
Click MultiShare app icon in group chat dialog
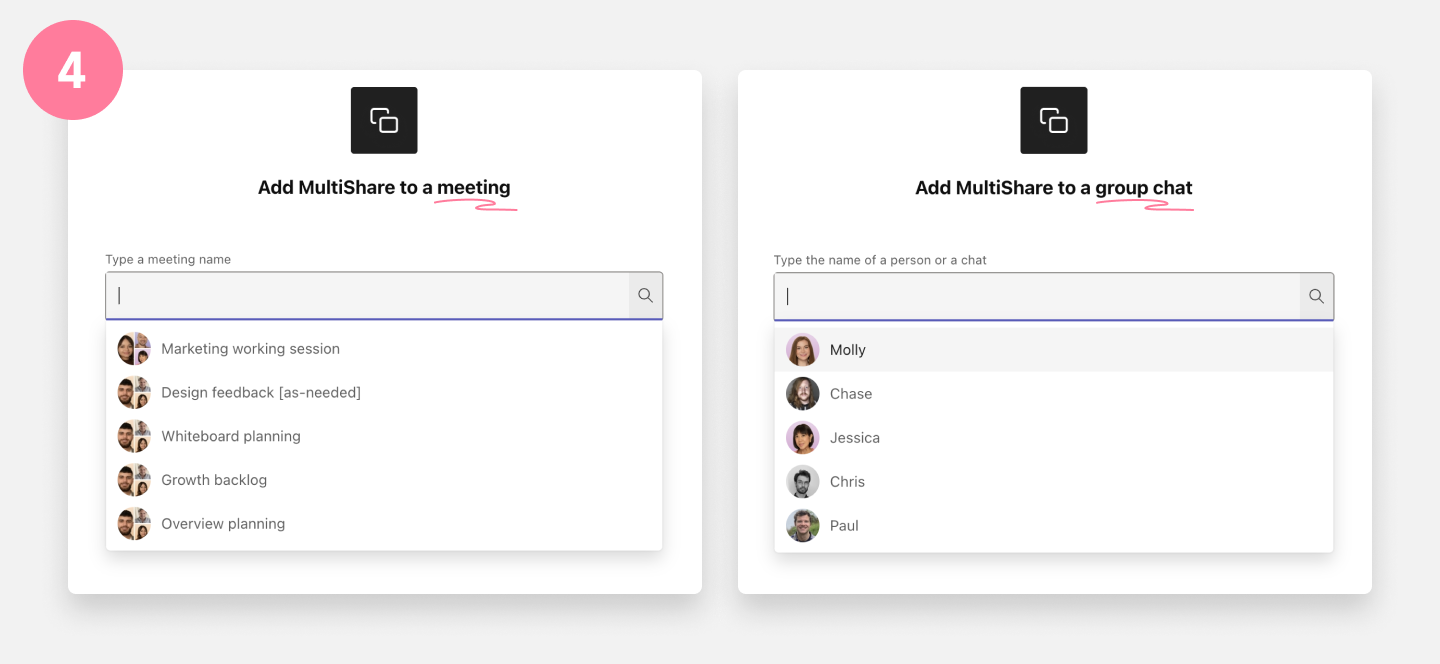click(x=1054, y=120)
